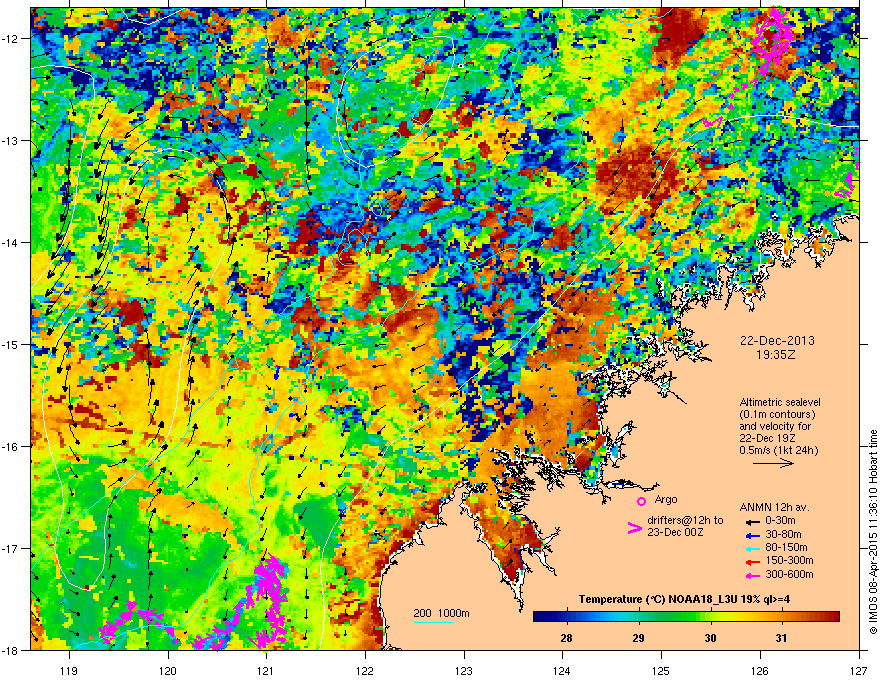Image resolution: width=880 pixels, height=680 pixels.
Task: Click the magenta drifters arrowhead legend symbol
Action: click(634, 528)
